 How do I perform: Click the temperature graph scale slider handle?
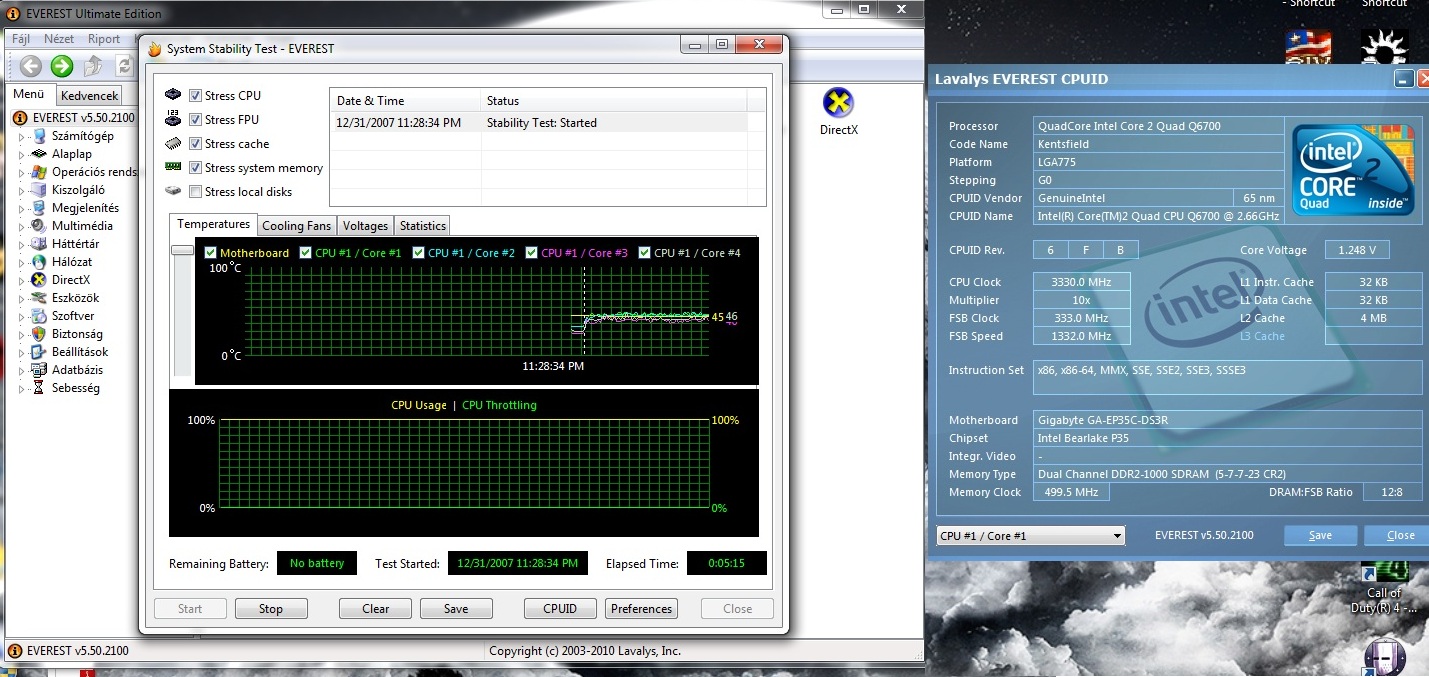[x=182, y=250]
